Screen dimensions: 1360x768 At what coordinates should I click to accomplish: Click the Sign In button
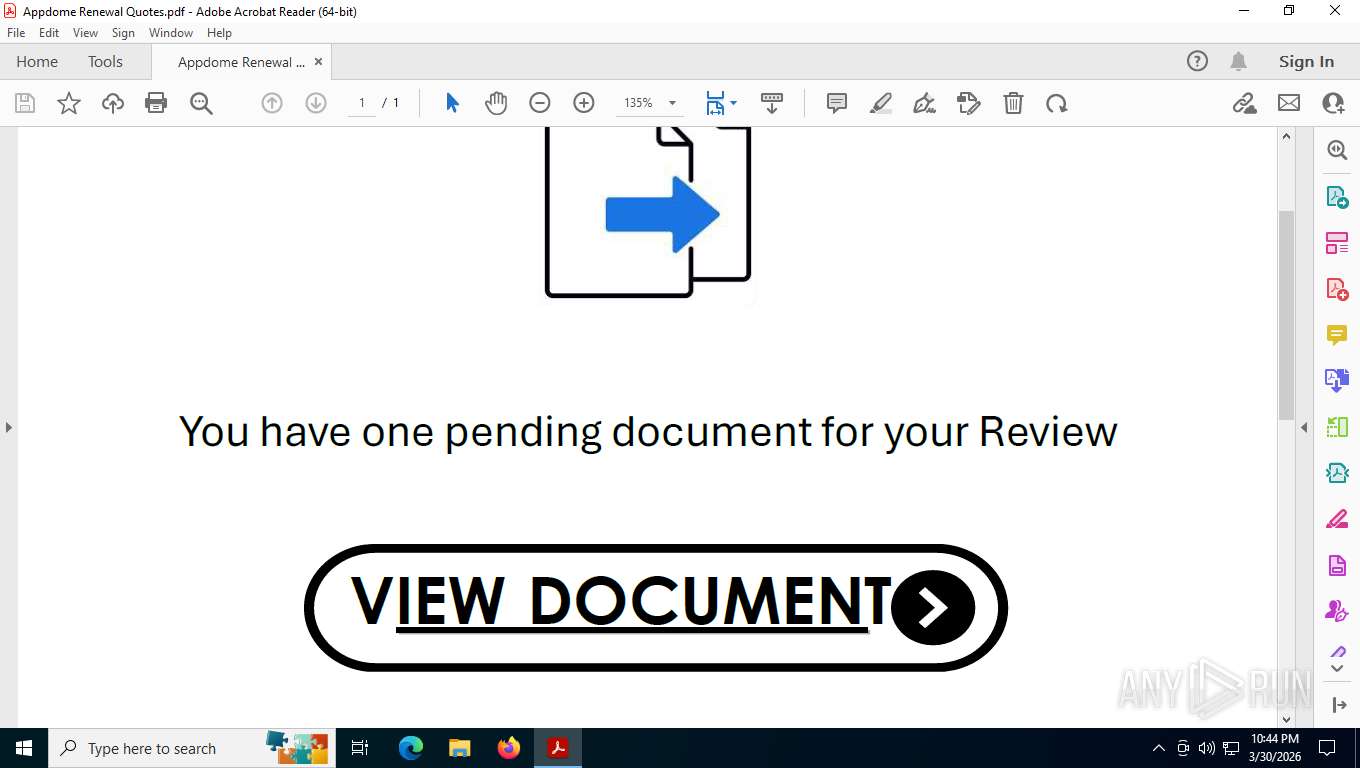pos(1306,61)
